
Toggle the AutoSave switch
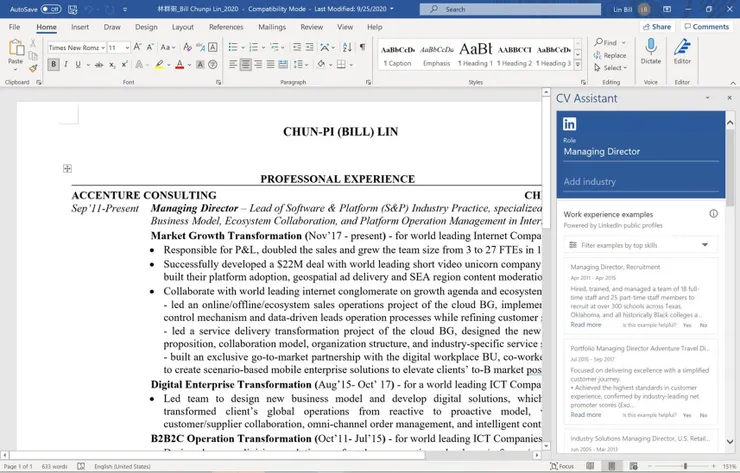(x=50, y=9)
